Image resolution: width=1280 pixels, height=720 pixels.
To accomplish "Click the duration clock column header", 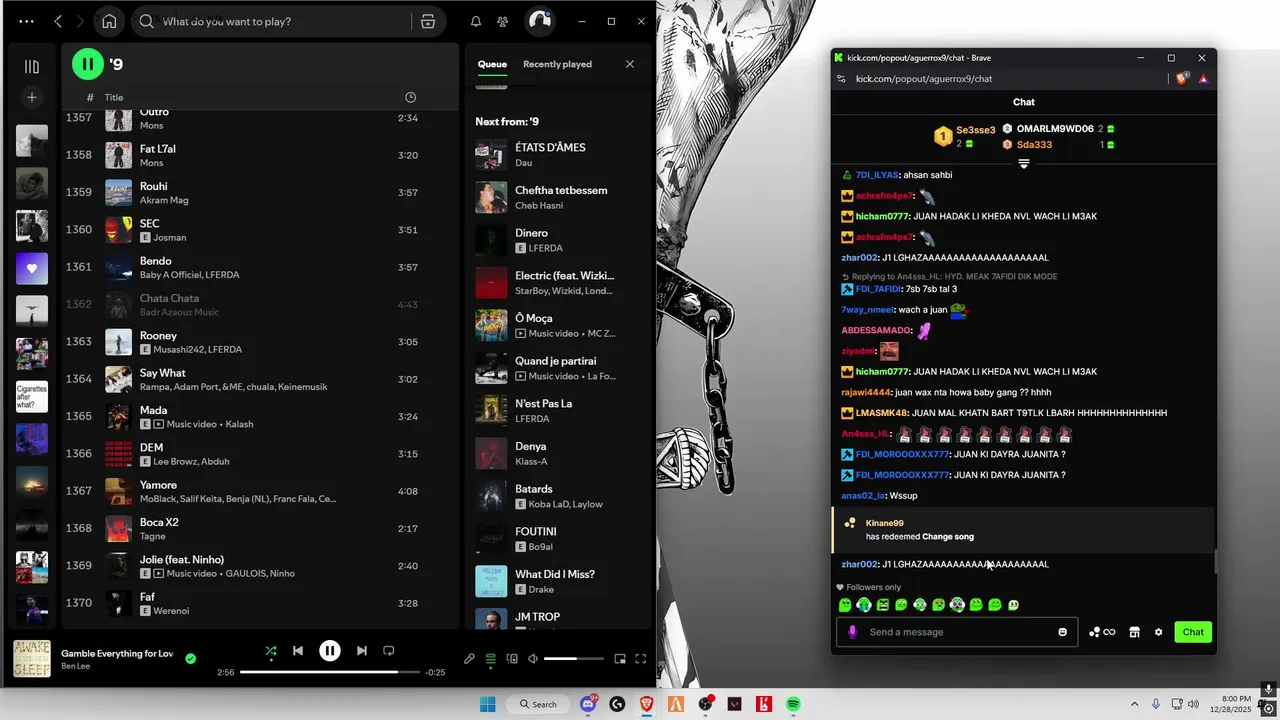I will click(410, 97).
